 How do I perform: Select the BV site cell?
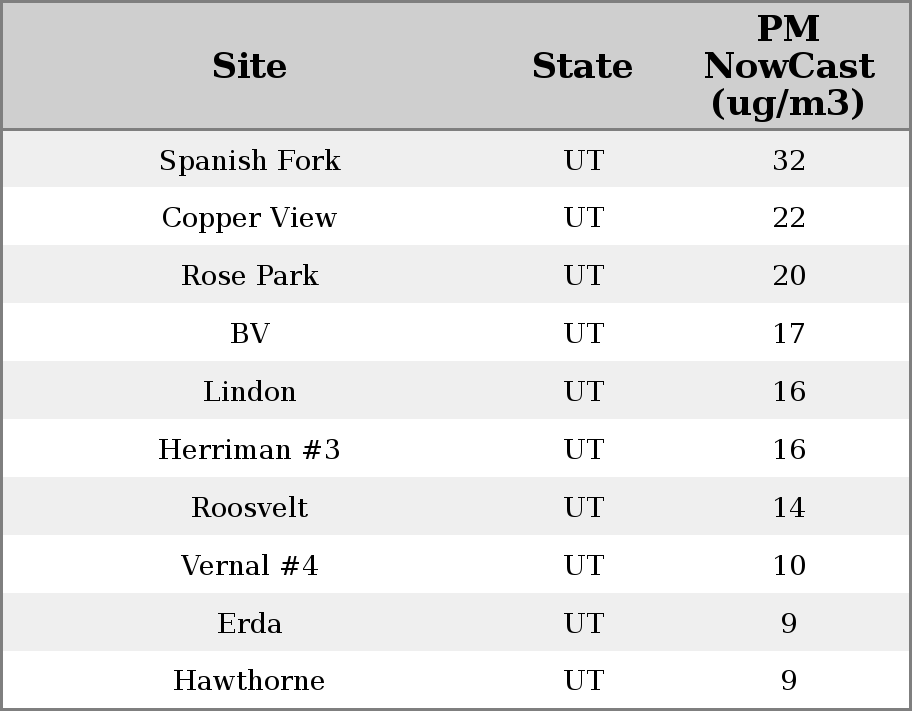[x=249, y=334]
